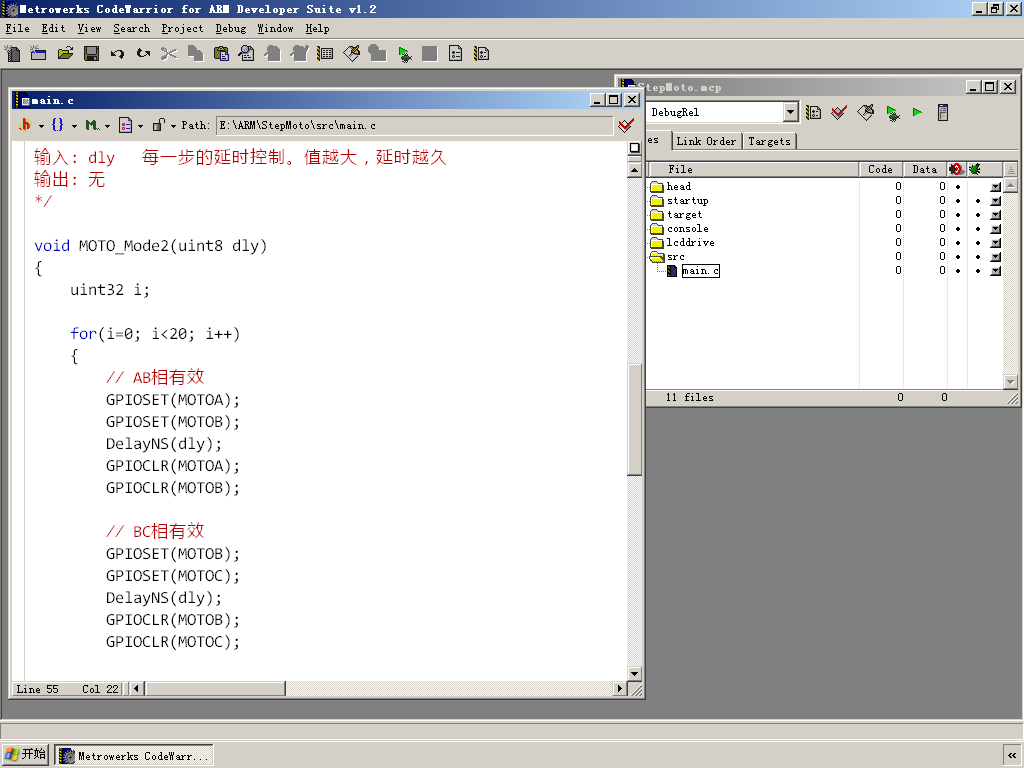This screenshot has height=768, width=1024.
Task: Toggle target inclusion dot for head folder
Action: point(958,187)
